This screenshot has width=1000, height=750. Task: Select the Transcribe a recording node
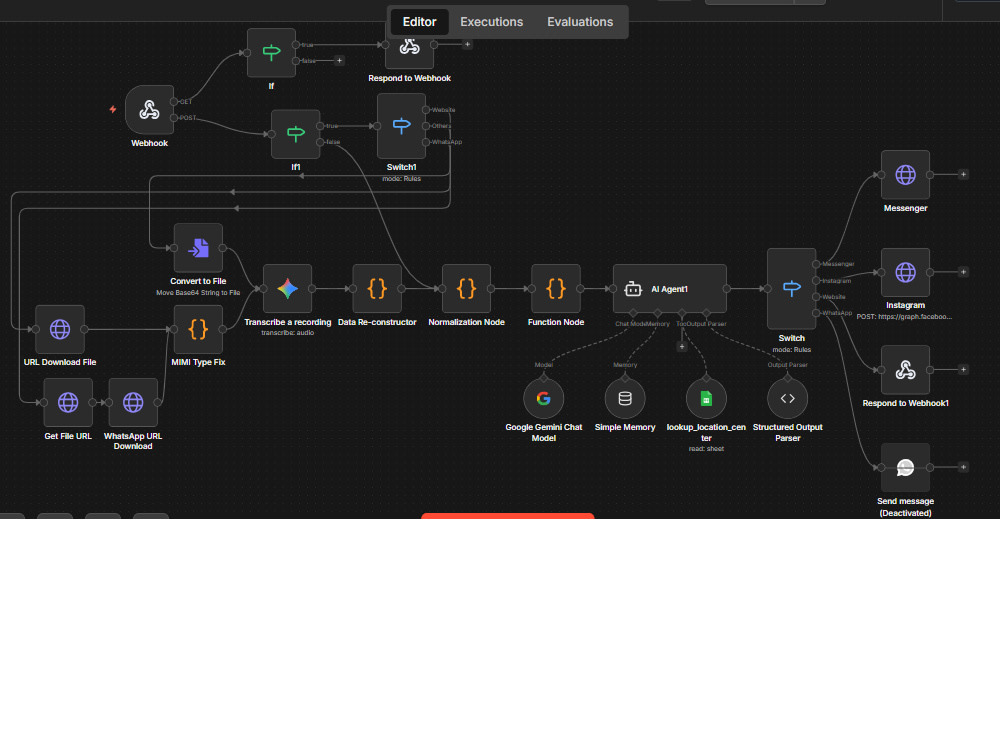(288, 289)
